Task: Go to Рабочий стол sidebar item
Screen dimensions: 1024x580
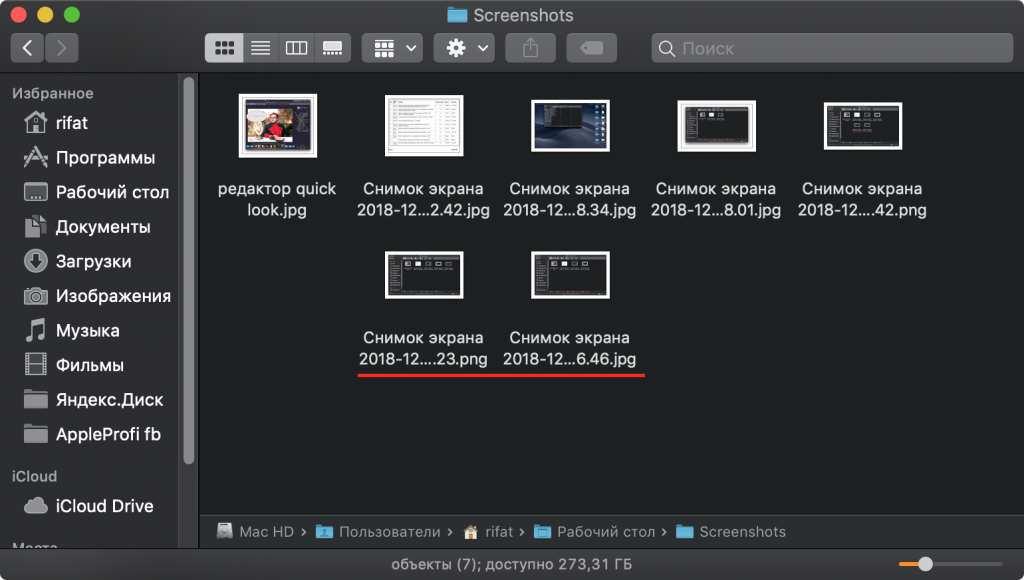Action: 112,192
